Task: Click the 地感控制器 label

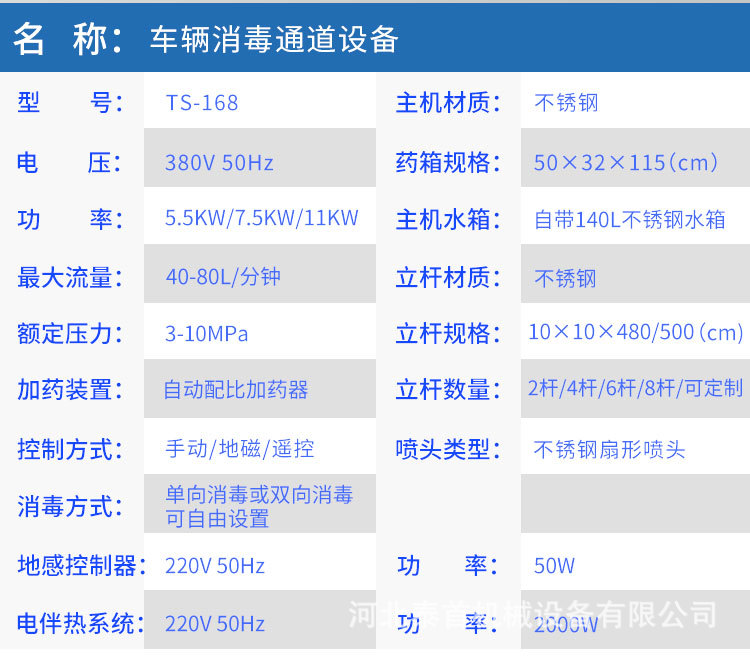Action: pos(76,566)
